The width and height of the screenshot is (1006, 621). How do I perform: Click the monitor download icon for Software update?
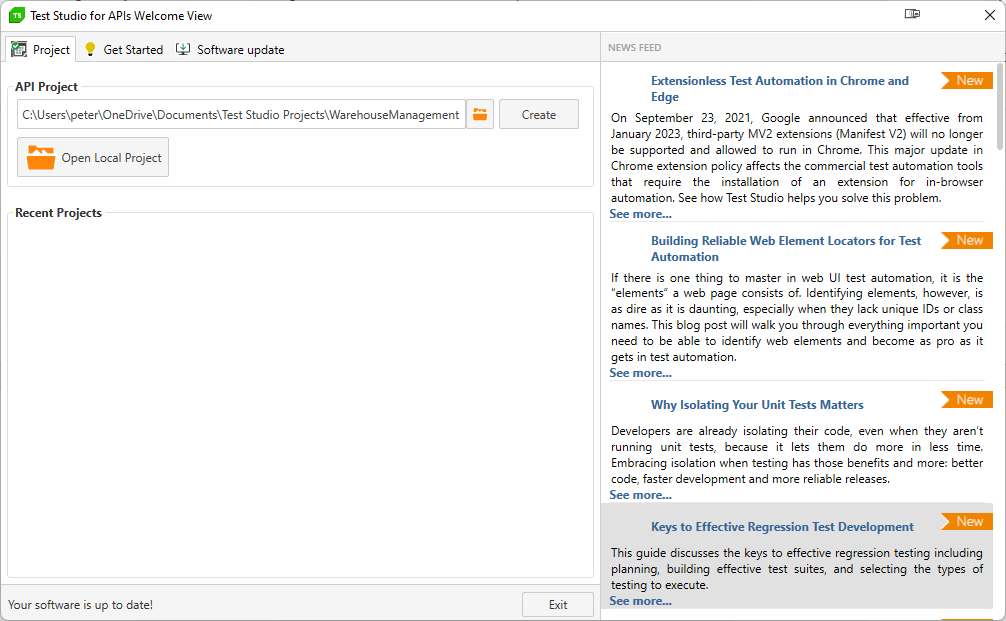pyautogui.click(x=183, y=49)
